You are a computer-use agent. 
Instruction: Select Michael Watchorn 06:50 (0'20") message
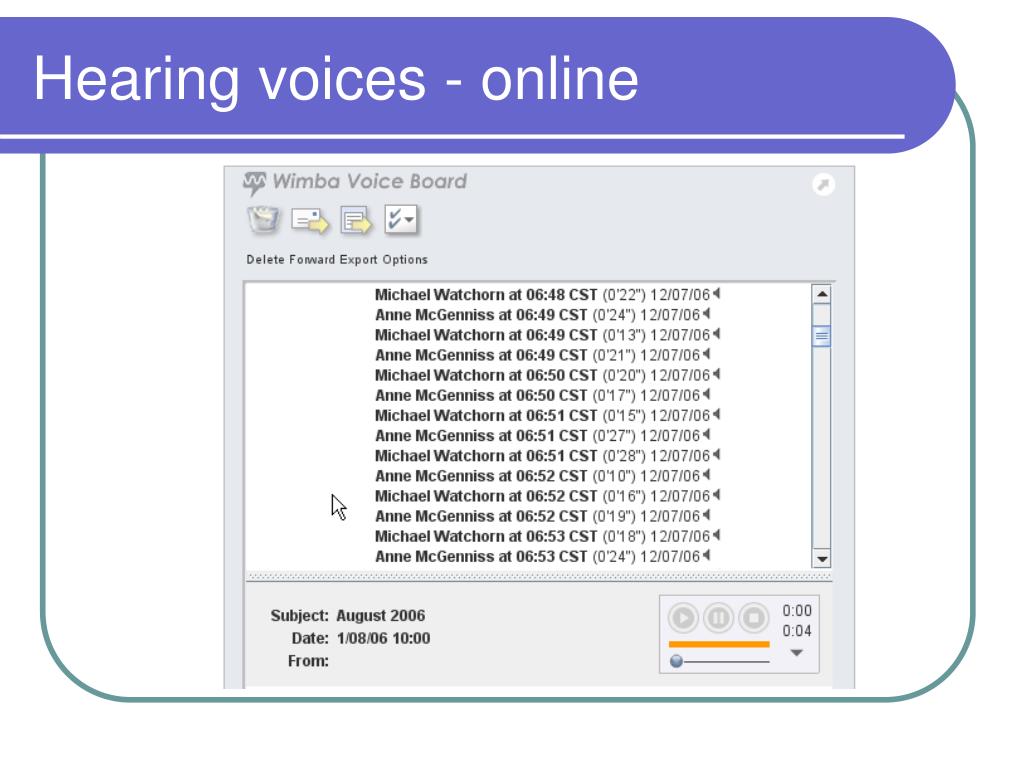pos(547,376)
